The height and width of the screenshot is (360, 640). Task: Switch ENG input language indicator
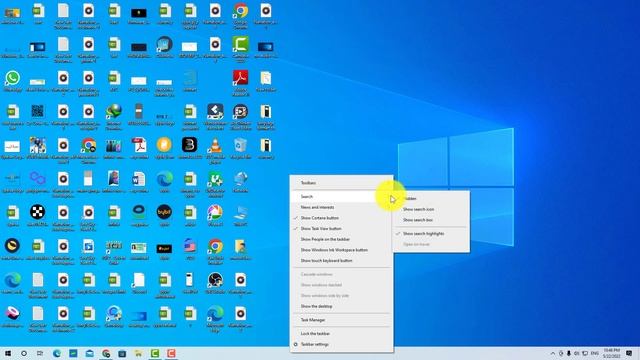(595, 353)
